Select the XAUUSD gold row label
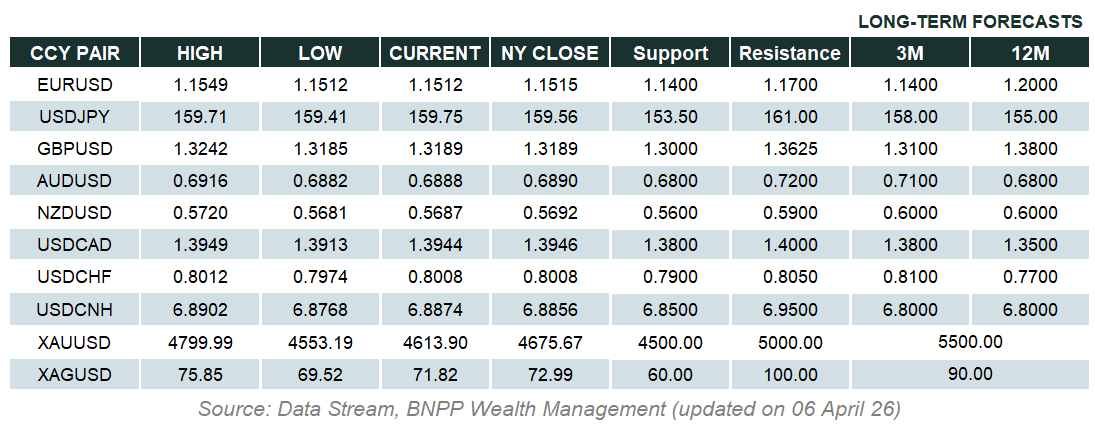 click(x=73, y=342)
